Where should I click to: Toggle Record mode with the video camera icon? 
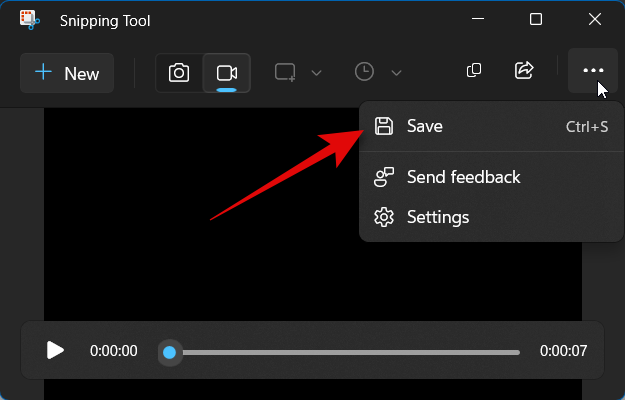click(227, 73)
